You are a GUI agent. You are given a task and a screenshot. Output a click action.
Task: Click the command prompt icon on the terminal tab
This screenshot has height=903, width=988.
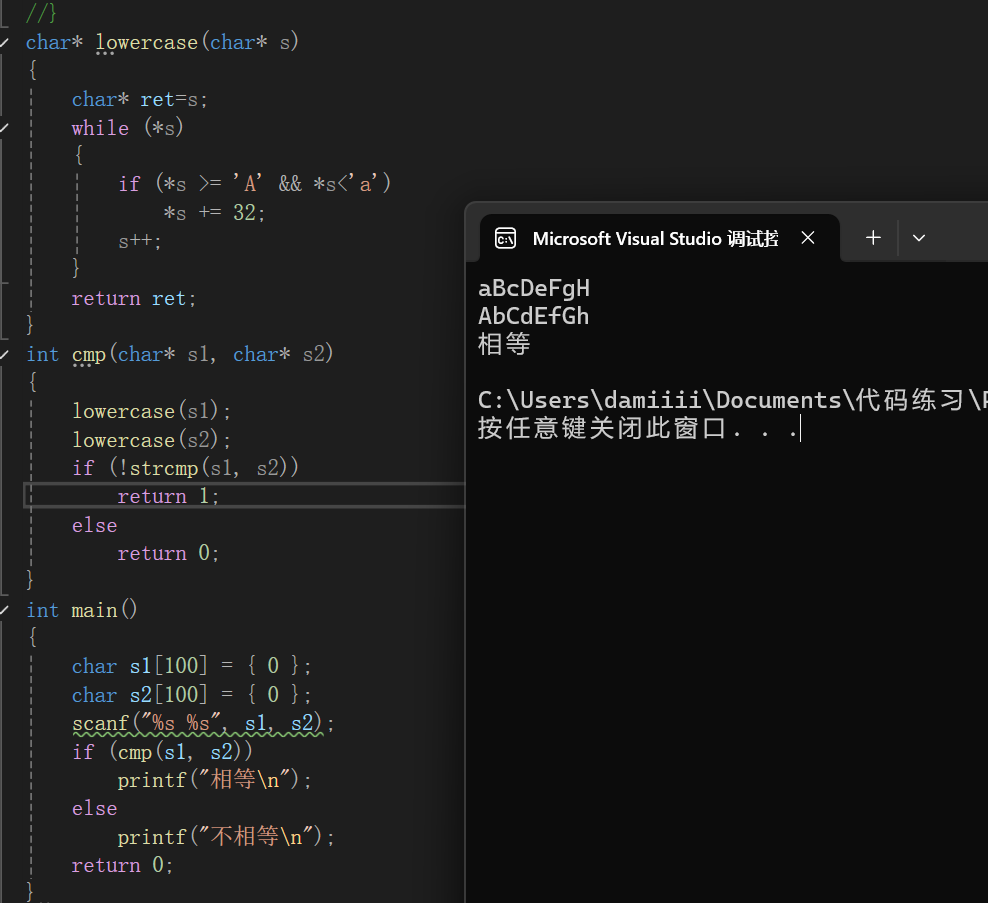click(505, 238)
